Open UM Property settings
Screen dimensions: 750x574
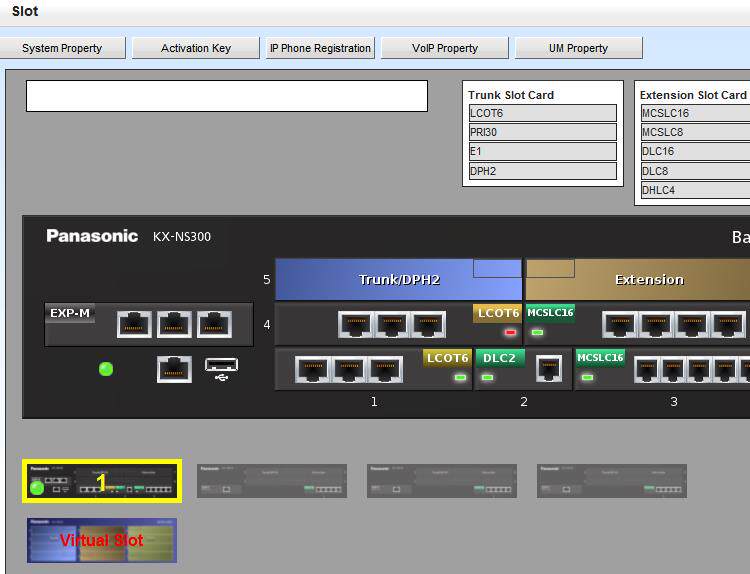(x=578, y=48)
